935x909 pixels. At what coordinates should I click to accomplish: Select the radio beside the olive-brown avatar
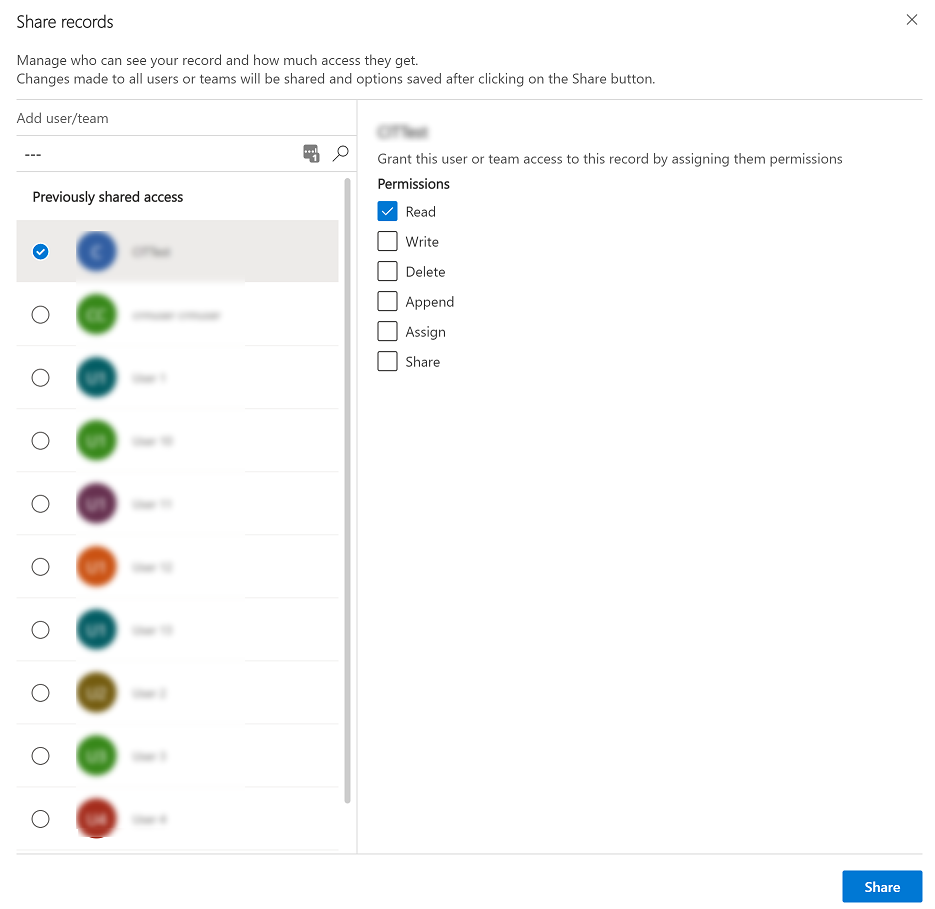click(41, 693)
